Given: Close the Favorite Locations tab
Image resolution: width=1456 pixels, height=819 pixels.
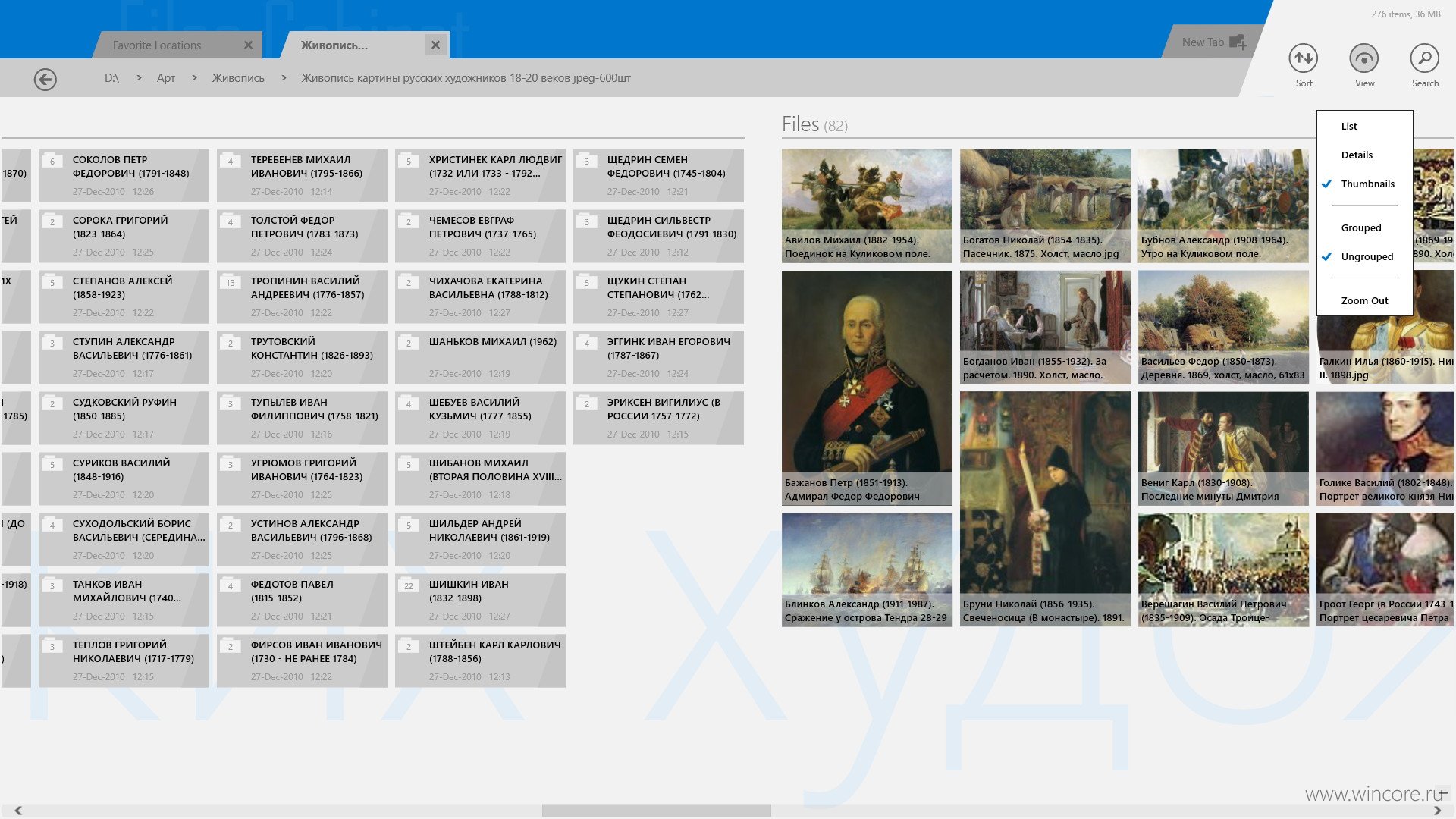Looking at the screenshot, I should point(248,45).
